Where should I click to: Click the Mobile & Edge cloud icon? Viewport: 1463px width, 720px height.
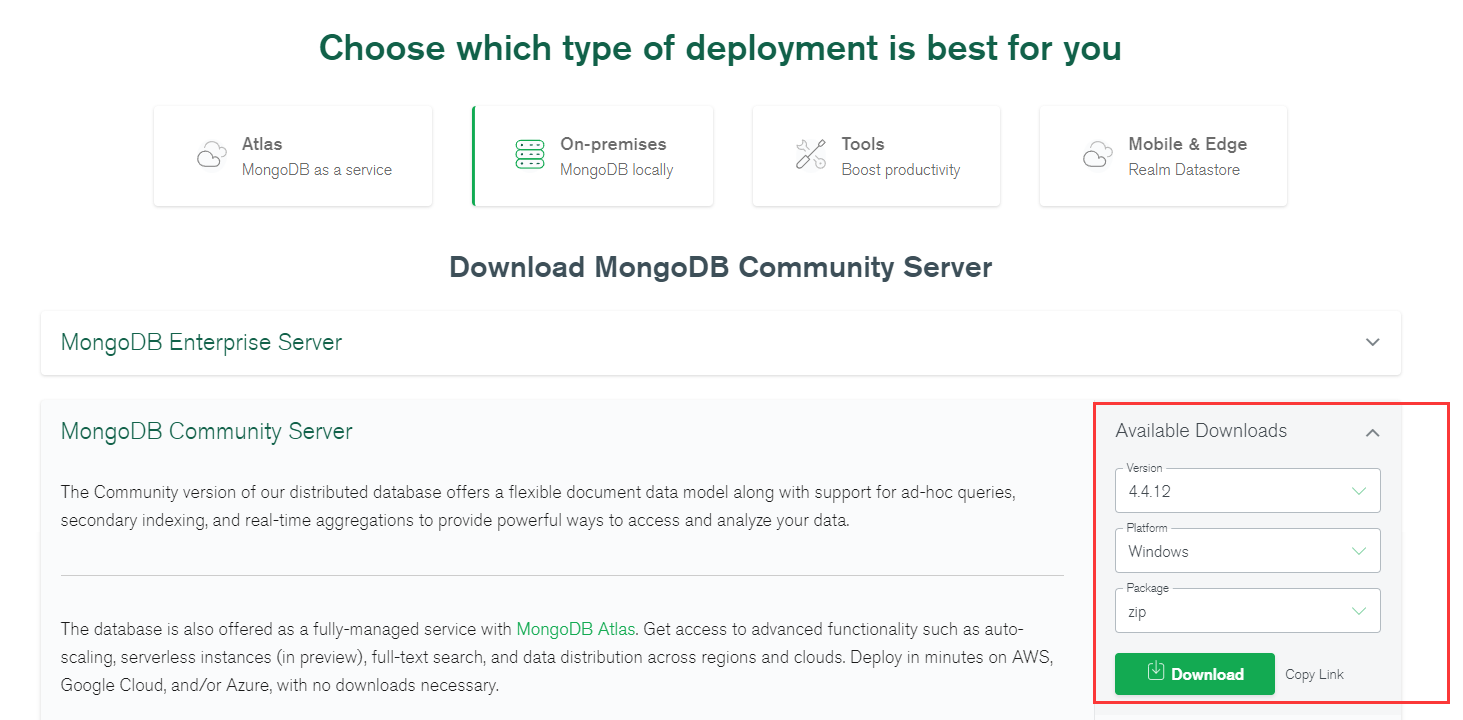tap(1098, 156)
